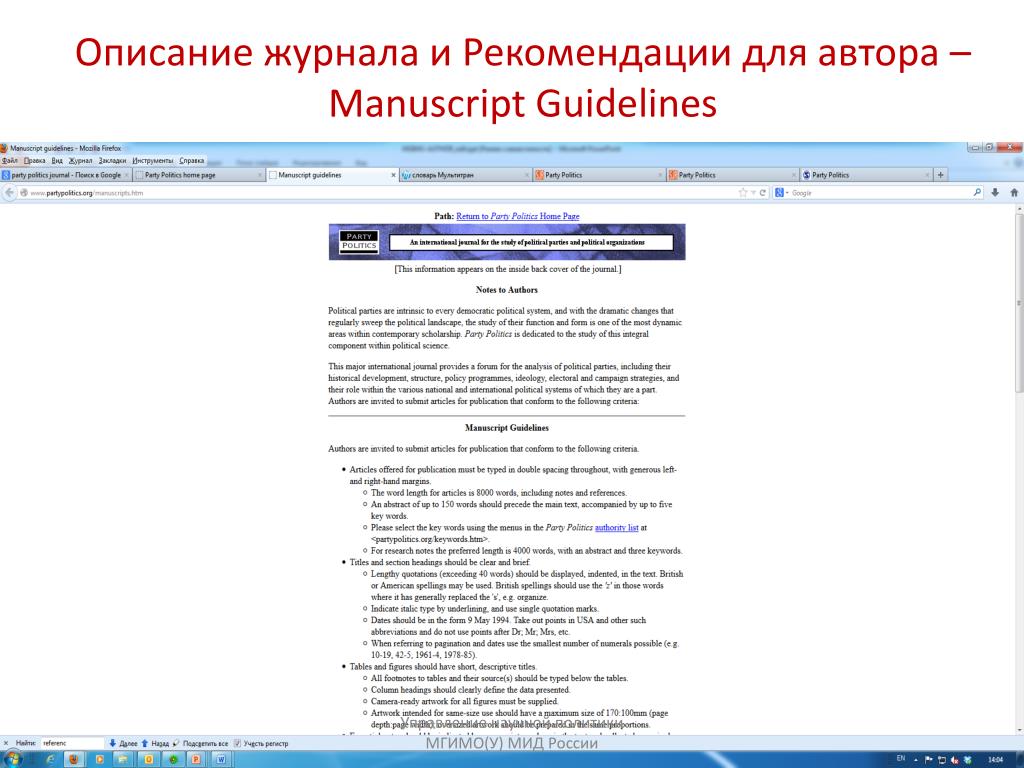Screen dimensions: 1024x768
Task: Select the Firefox taskbar icon
Action: (x=74, y=760)
